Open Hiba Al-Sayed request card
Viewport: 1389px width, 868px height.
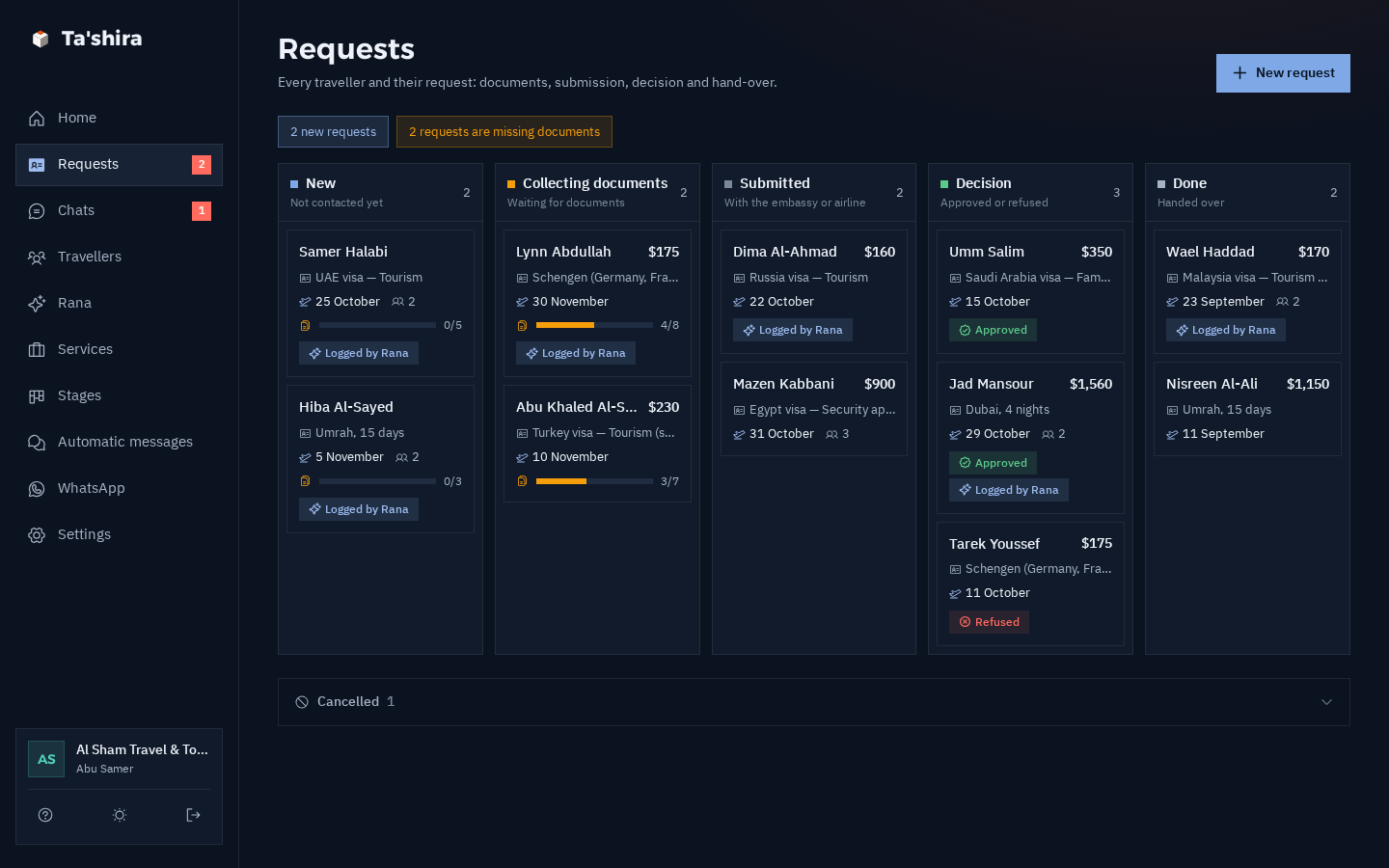click(380, 459)
